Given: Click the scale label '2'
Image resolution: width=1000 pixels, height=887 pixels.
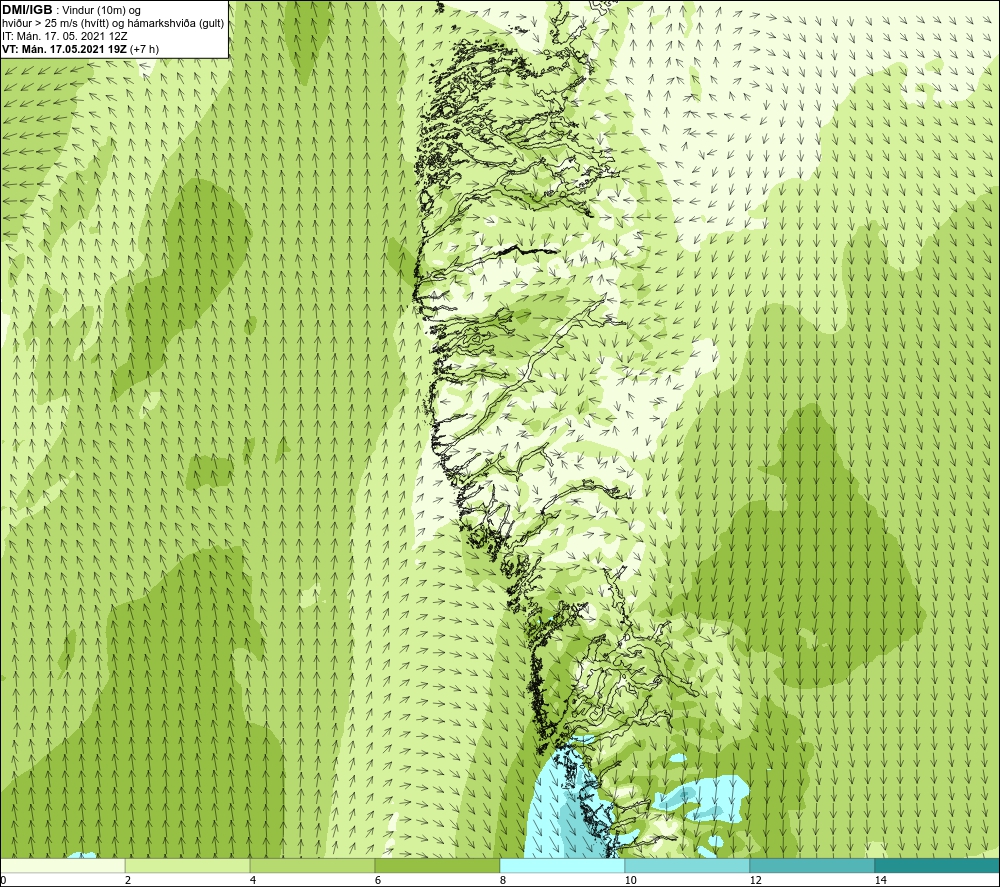Looking at the screenshot, I should 128,880.
